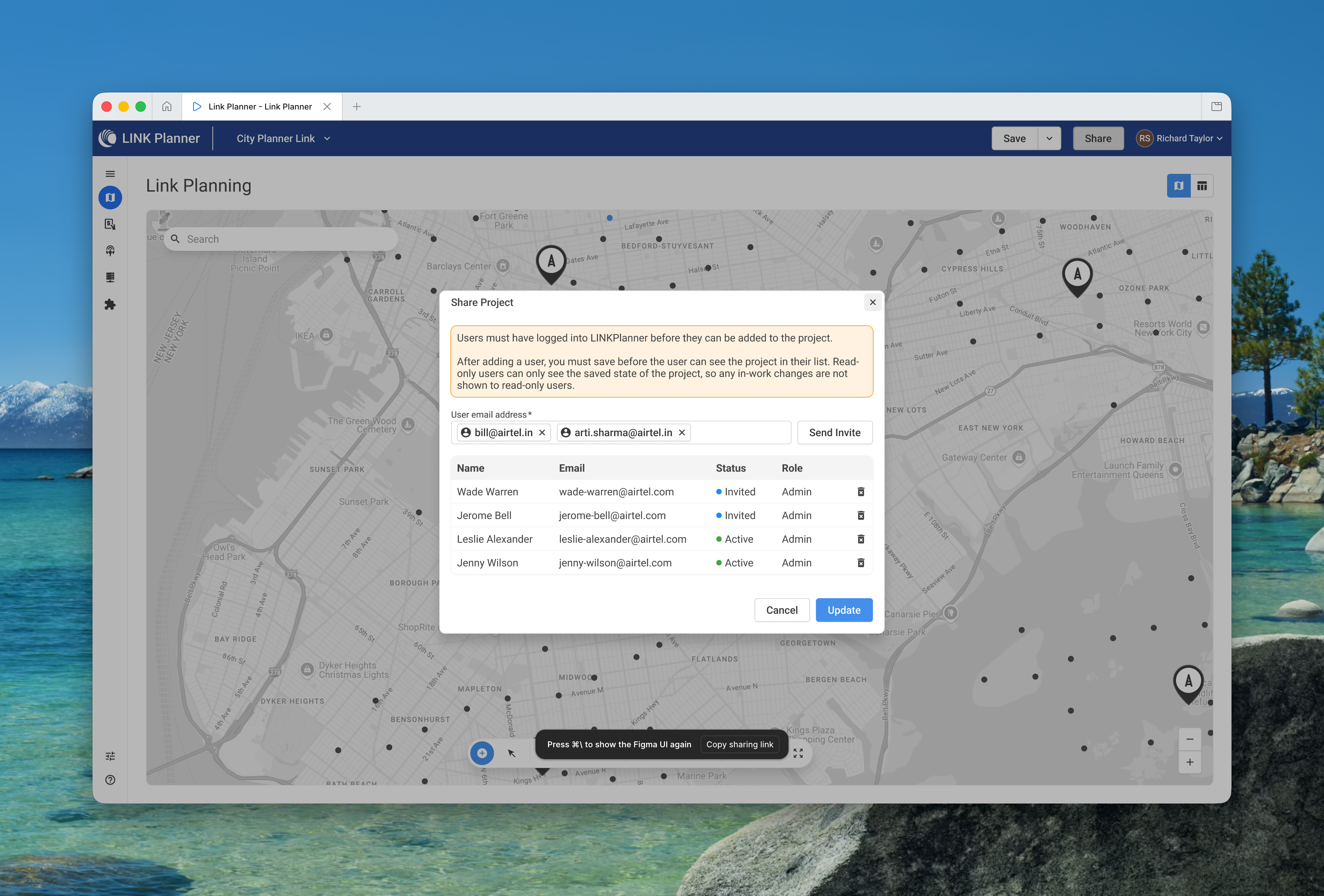Expand the Save options dropdown arrow
Viewport: 1324px width, 896px height.
click(x=1049, y=138)
